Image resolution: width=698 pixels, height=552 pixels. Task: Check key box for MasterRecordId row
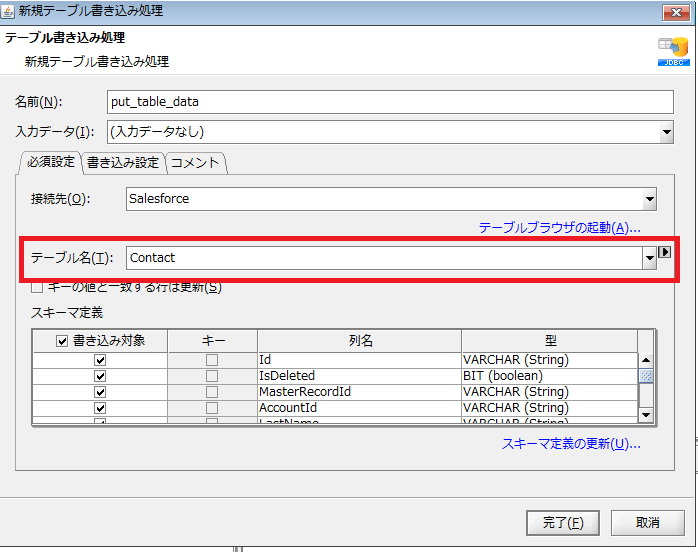212,392
